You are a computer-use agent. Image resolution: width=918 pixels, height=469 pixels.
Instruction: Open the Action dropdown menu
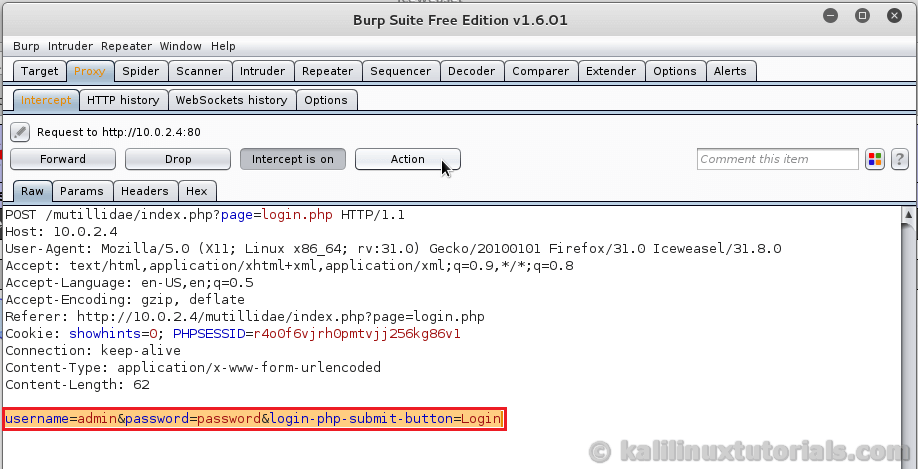click(408, 159)
